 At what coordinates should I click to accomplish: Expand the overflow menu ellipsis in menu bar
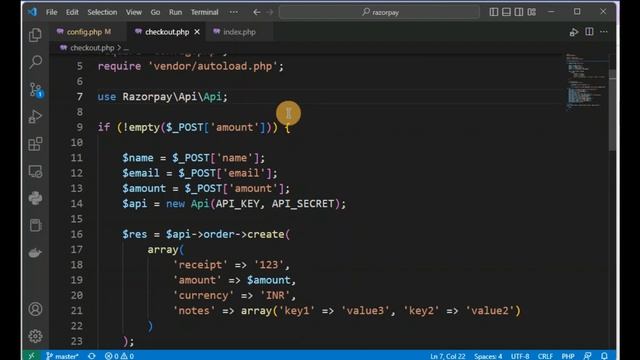[233, 12]
